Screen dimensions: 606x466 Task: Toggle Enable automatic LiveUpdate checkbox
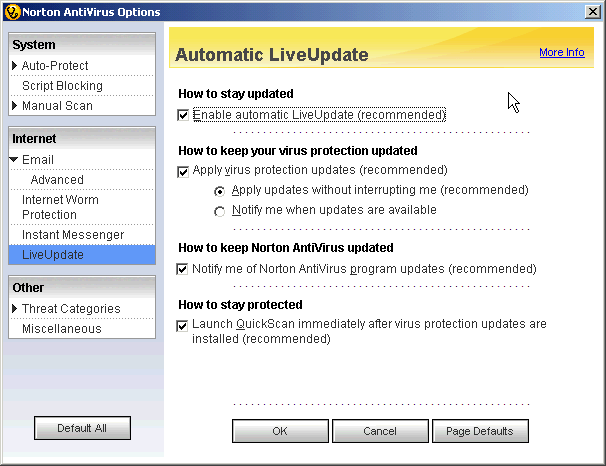coord(183,115)
